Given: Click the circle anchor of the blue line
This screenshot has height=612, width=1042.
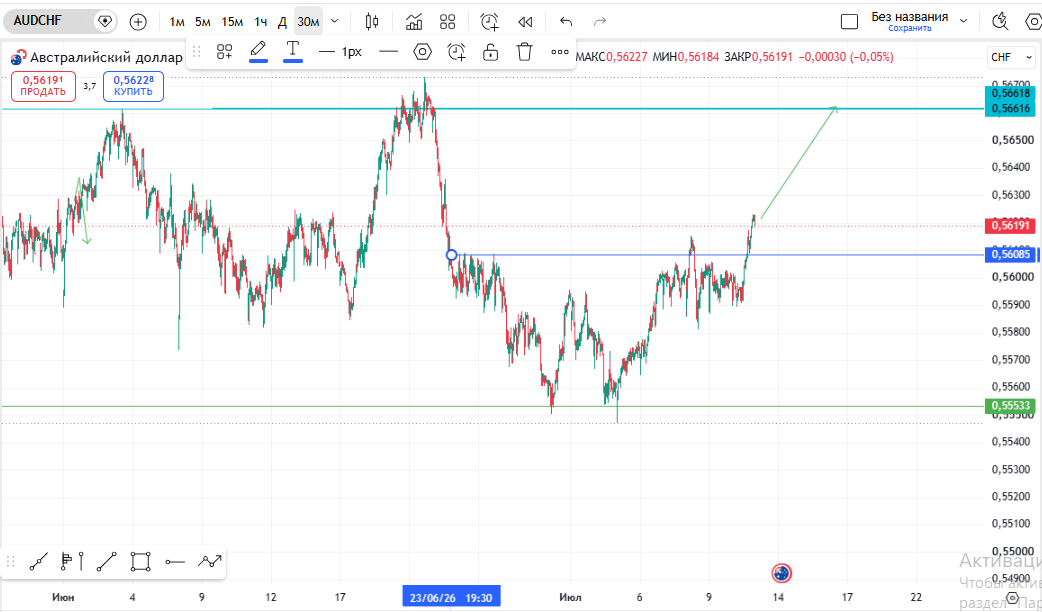Looking at the screenshot, I should [451, 255].
